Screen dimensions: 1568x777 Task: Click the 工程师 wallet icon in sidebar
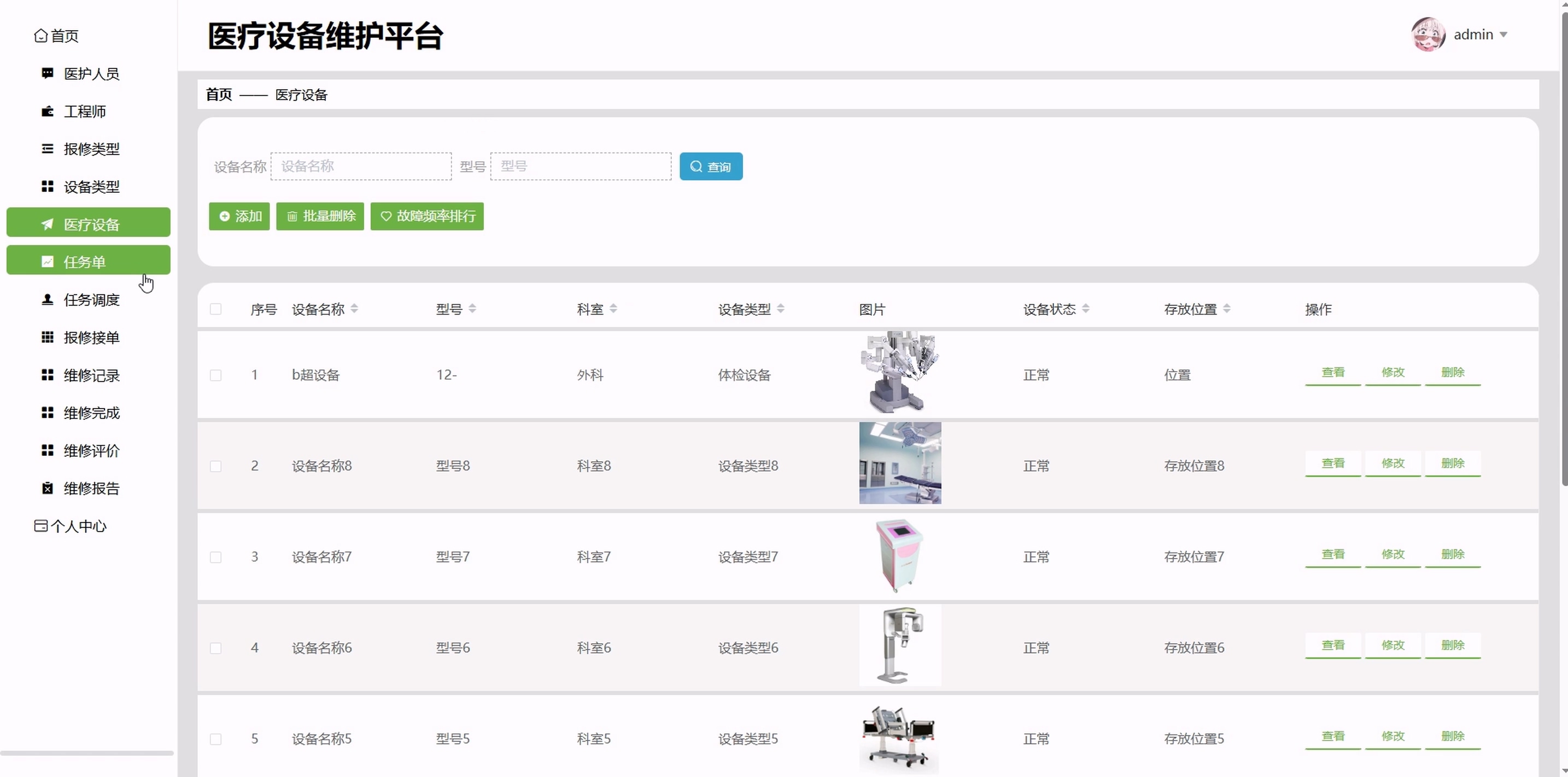48,111
